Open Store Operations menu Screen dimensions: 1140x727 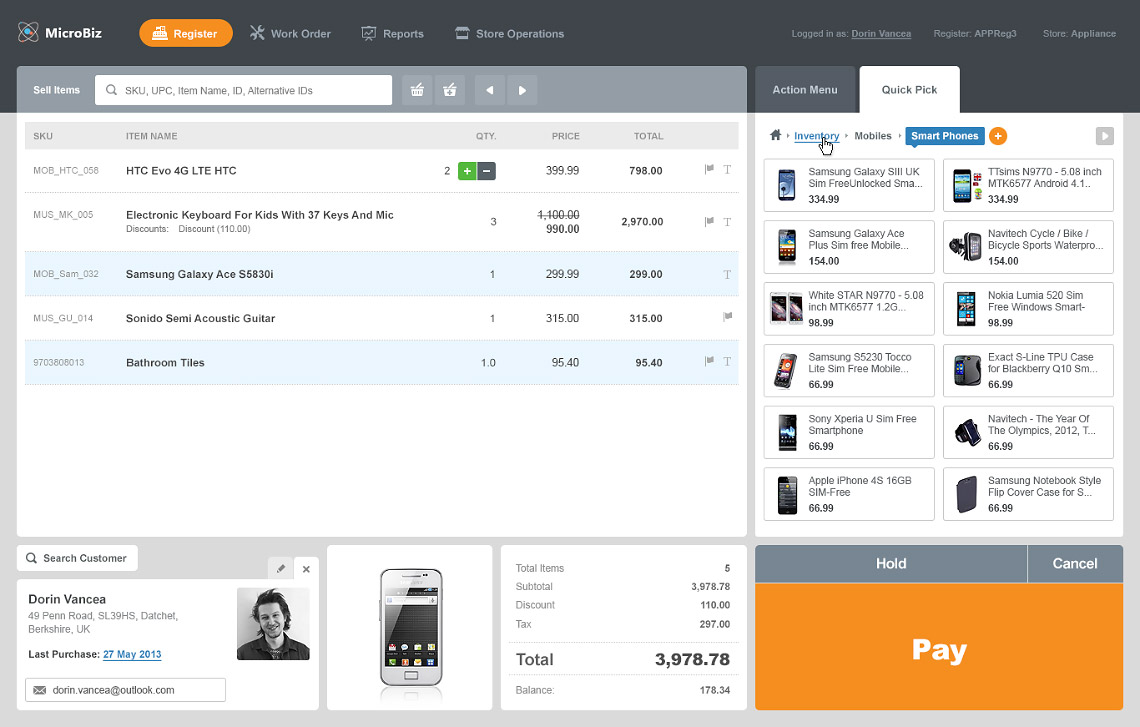[x=510, y=33]
